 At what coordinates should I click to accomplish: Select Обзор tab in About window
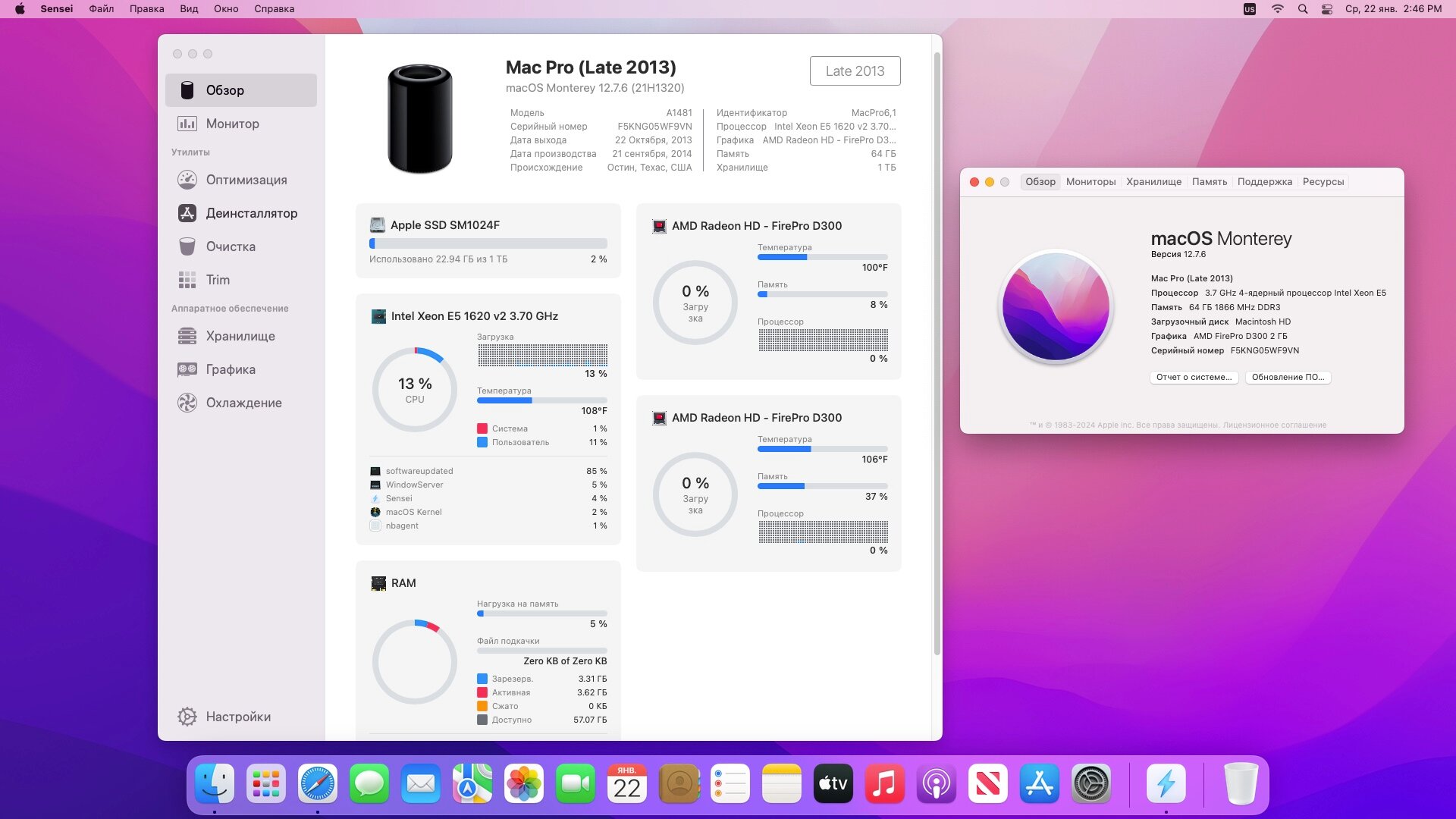click(x=1040, y=182)
